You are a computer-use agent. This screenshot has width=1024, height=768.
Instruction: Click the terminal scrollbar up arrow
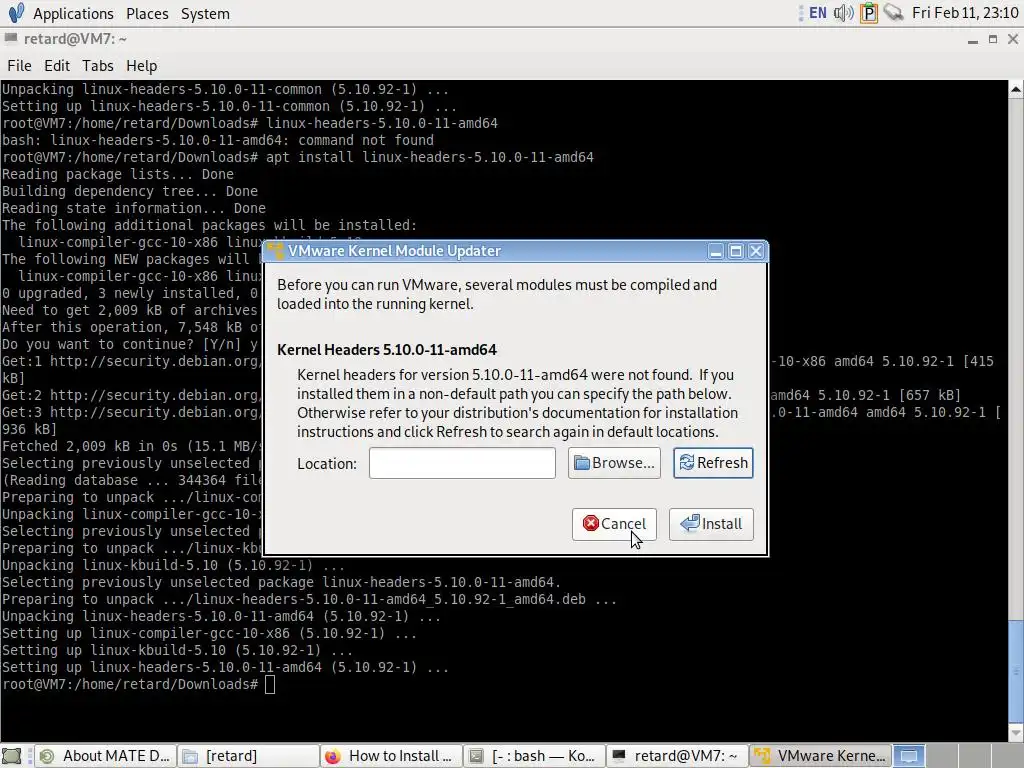click(1016, 89)
